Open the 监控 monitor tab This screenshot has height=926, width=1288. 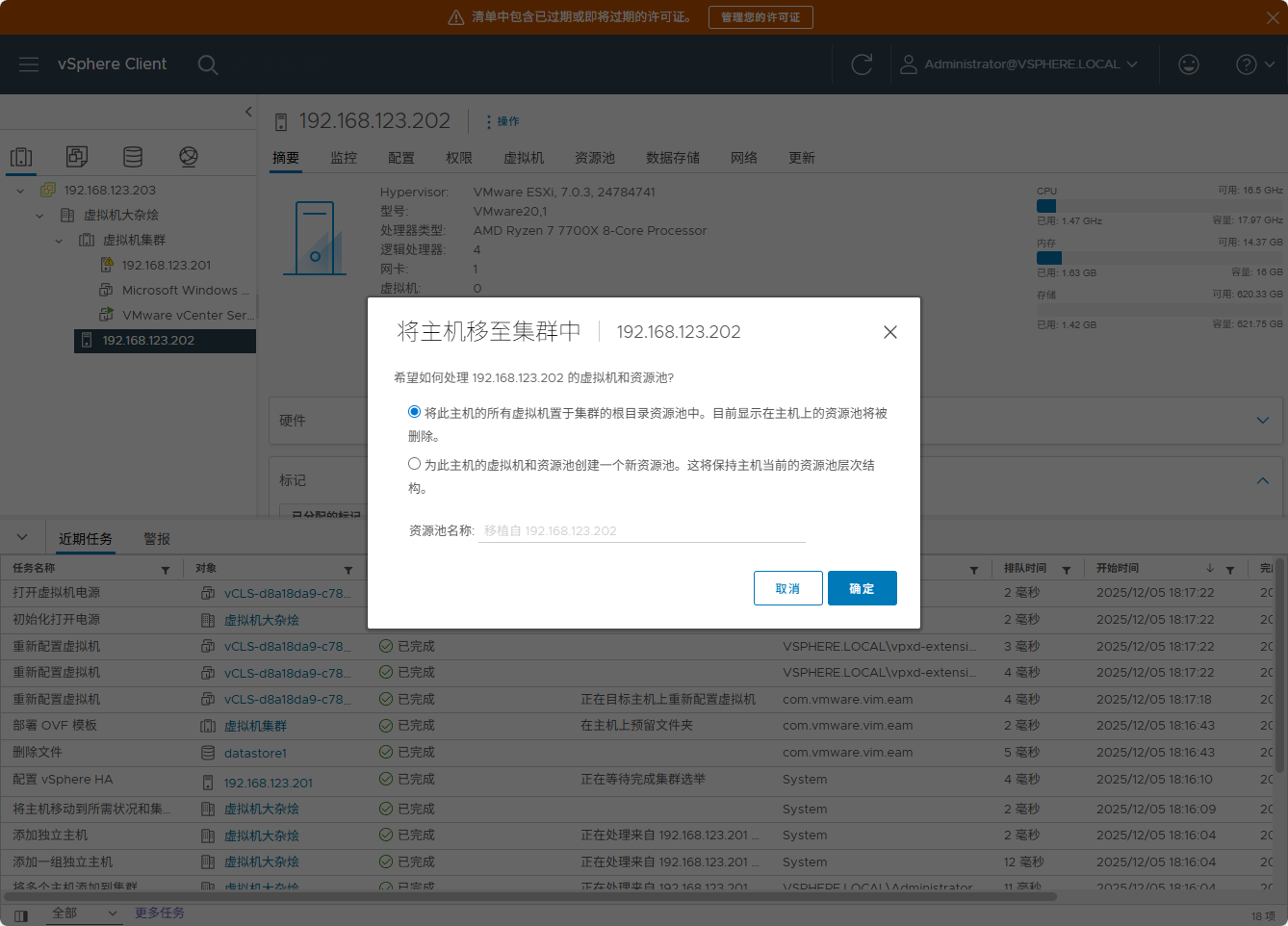tap(344, 158)
